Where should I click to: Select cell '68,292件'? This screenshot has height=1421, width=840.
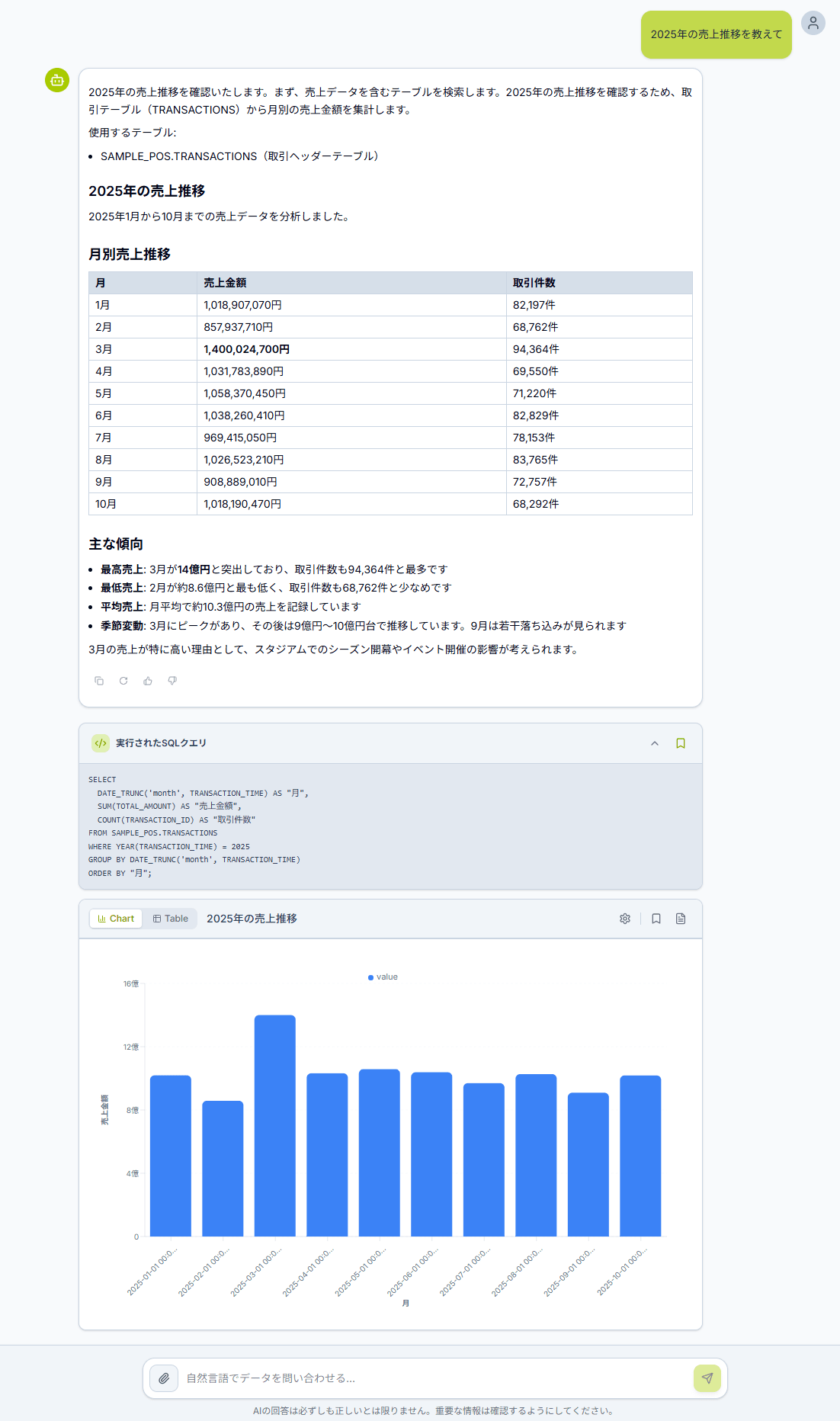599,504
